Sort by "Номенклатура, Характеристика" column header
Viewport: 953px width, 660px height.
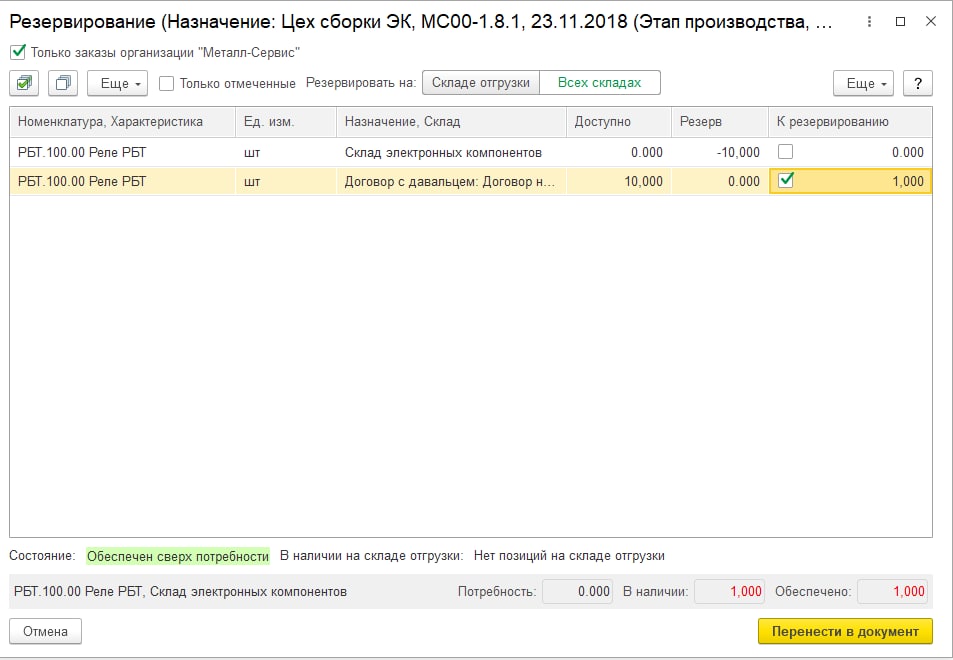click(x=123, y=122)
